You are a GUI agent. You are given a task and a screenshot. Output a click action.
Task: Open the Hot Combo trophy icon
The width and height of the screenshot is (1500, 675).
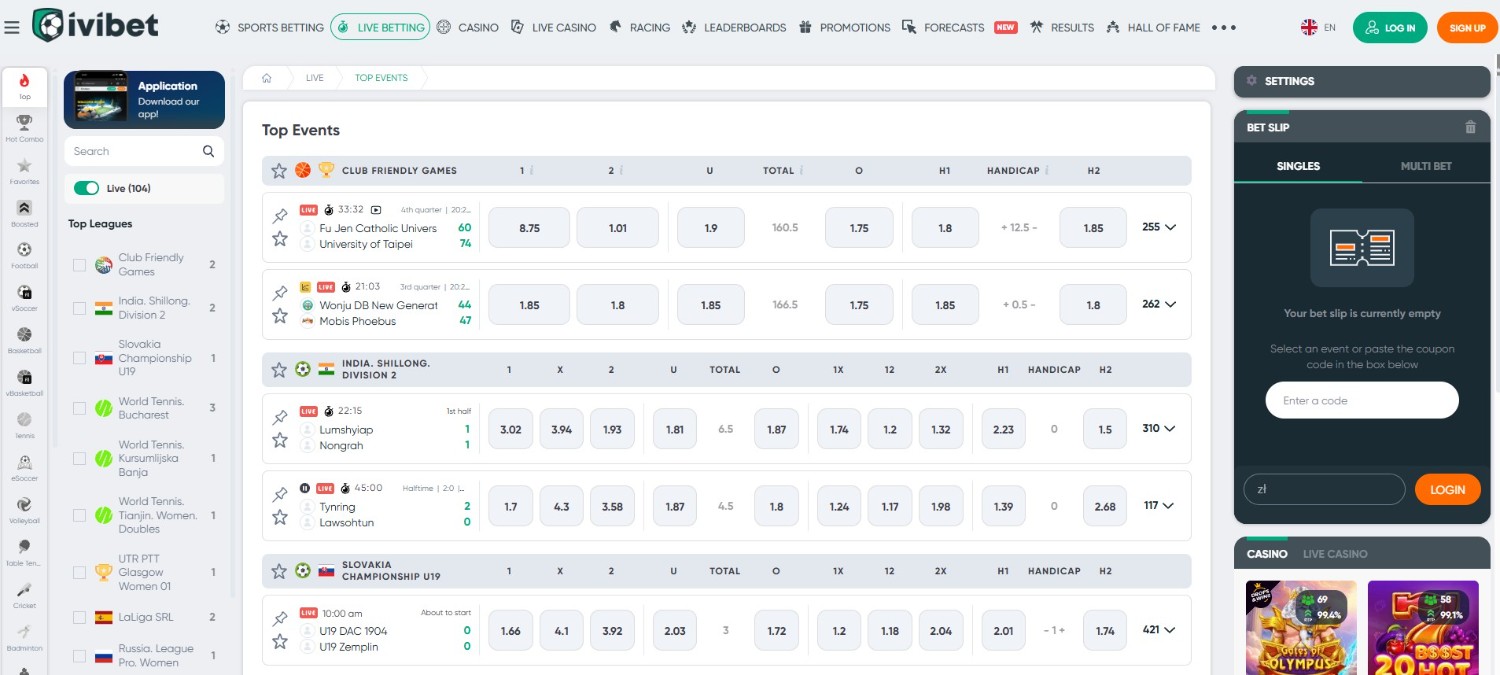(x=25, y=123)
